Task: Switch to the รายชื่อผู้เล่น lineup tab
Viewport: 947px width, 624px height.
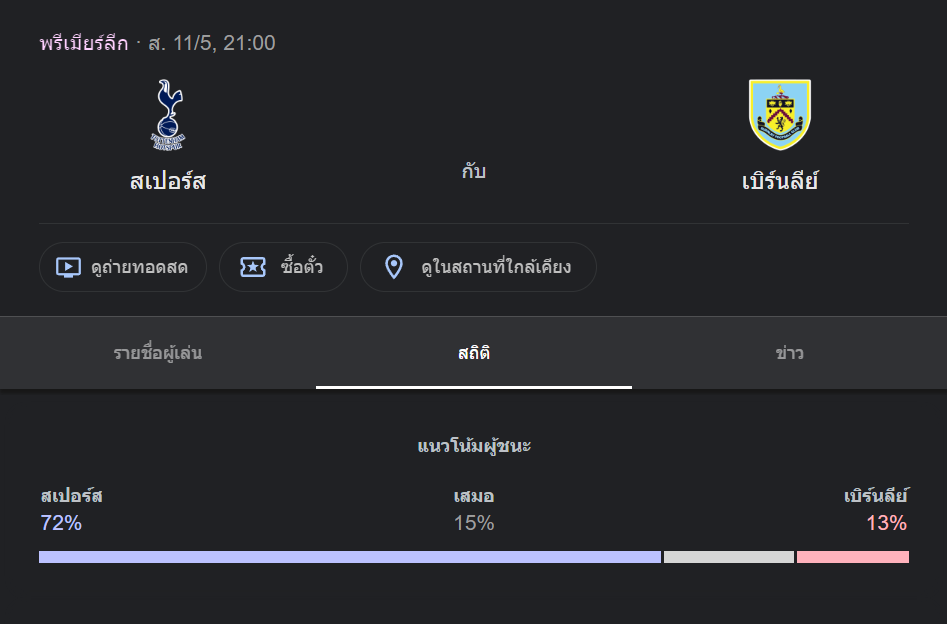Action: coord(158,353)
